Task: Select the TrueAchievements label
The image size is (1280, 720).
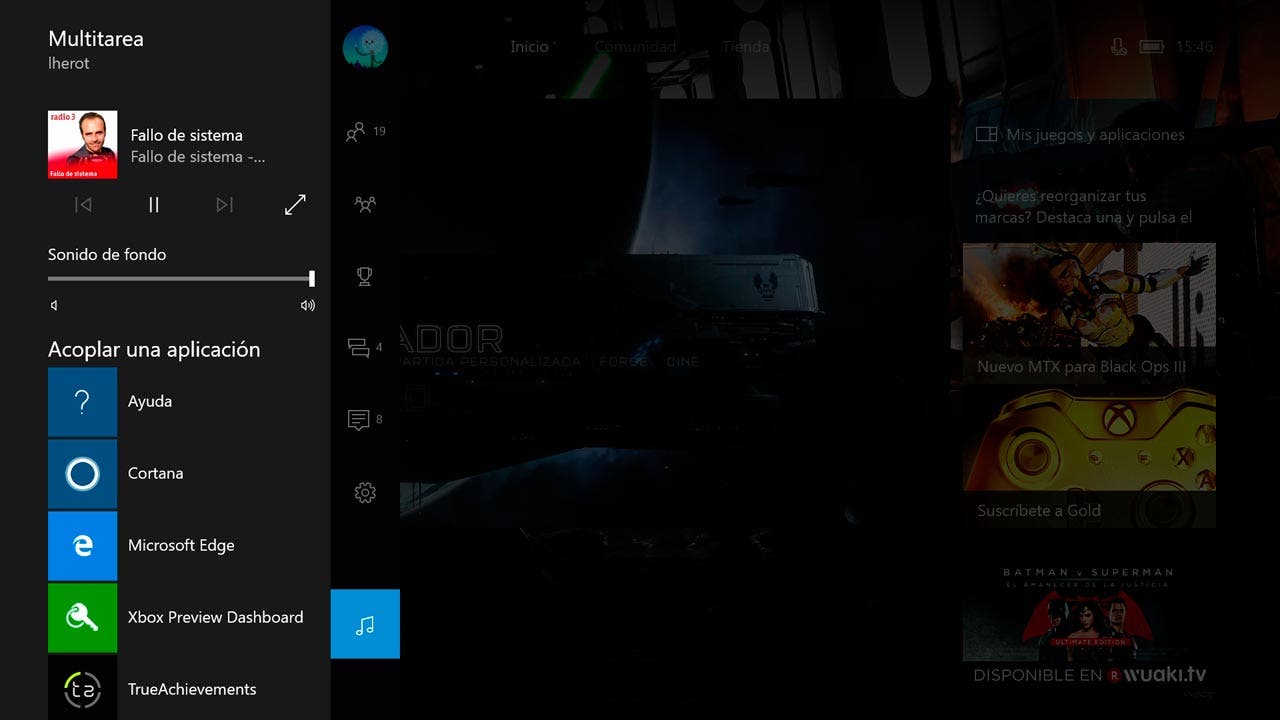Action: click(x=192, y=689)
